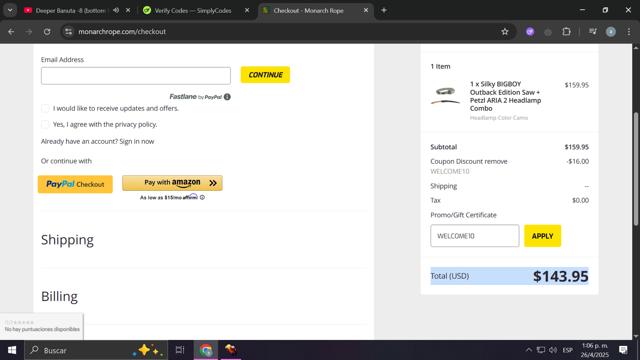Open the Windows Start menu
The image size is (640, 360).
pyautogui.click(x=12, y=350)
